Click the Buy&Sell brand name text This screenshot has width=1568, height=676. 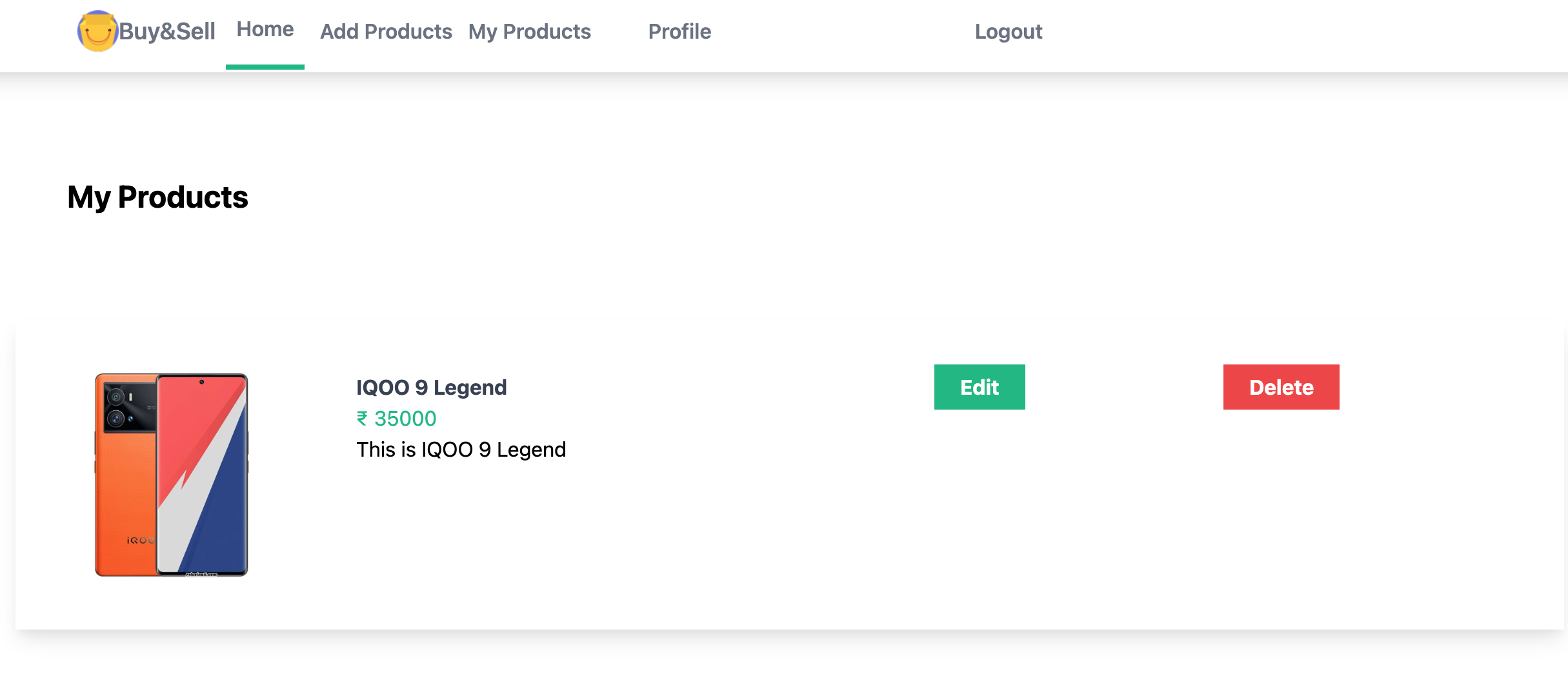pyautogui.click(x=166, y=30)
